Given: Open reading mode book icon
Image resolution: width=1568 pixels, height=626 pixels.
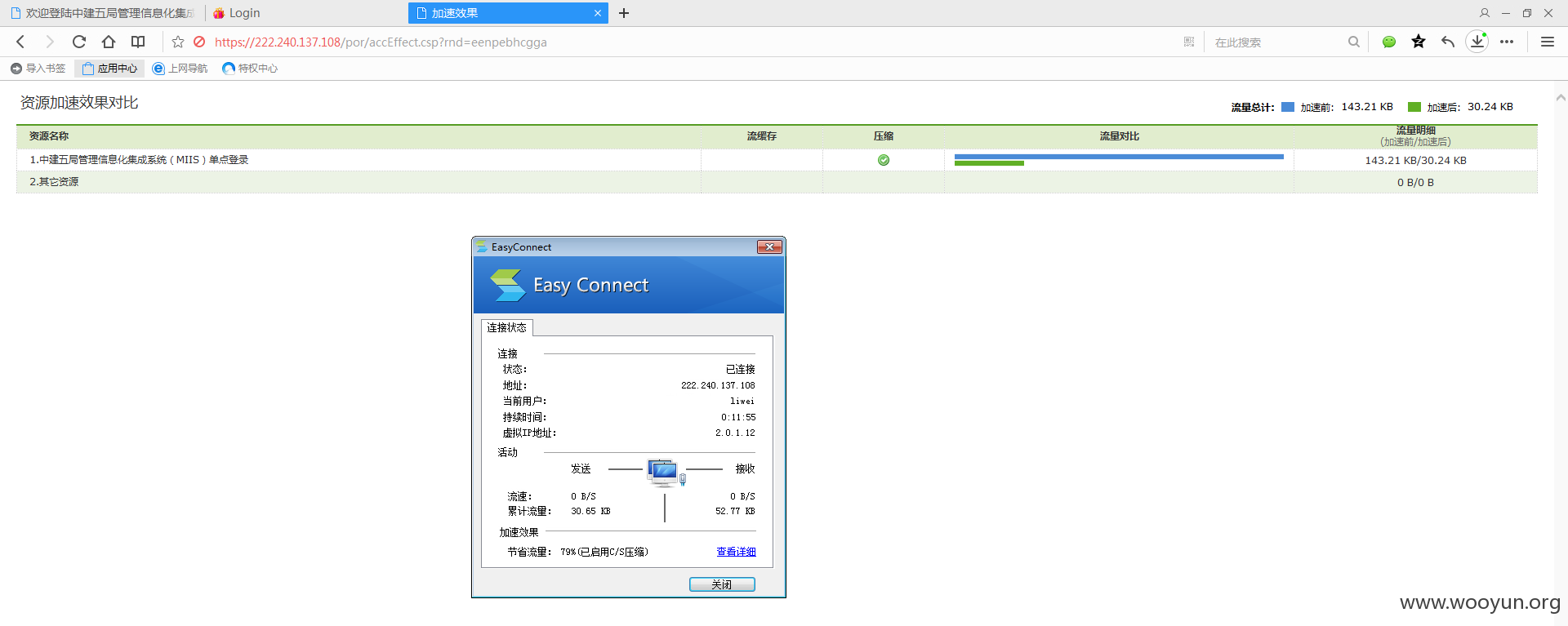Looking at the screenshot, I should pyautogui.click(x=138, y=42).
